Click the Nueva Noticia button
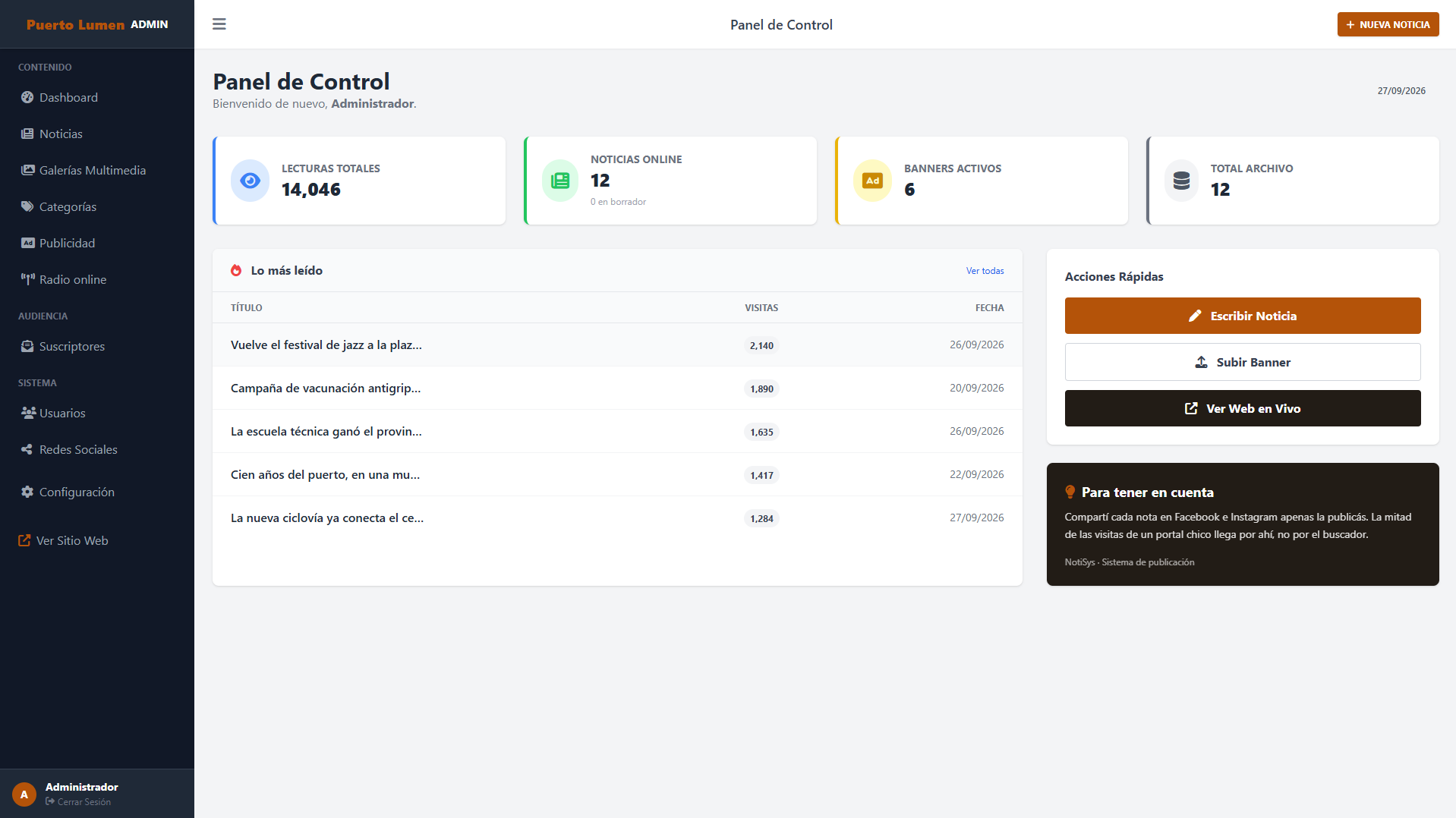Screen dimensions: 1456x818 tap(1388, 24)
